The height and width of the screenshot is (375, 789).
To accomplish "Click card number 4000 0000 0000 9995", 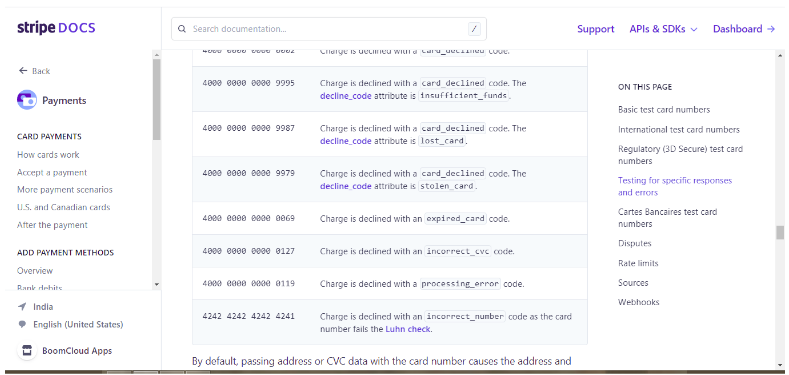I will click(x=248, y=83).
